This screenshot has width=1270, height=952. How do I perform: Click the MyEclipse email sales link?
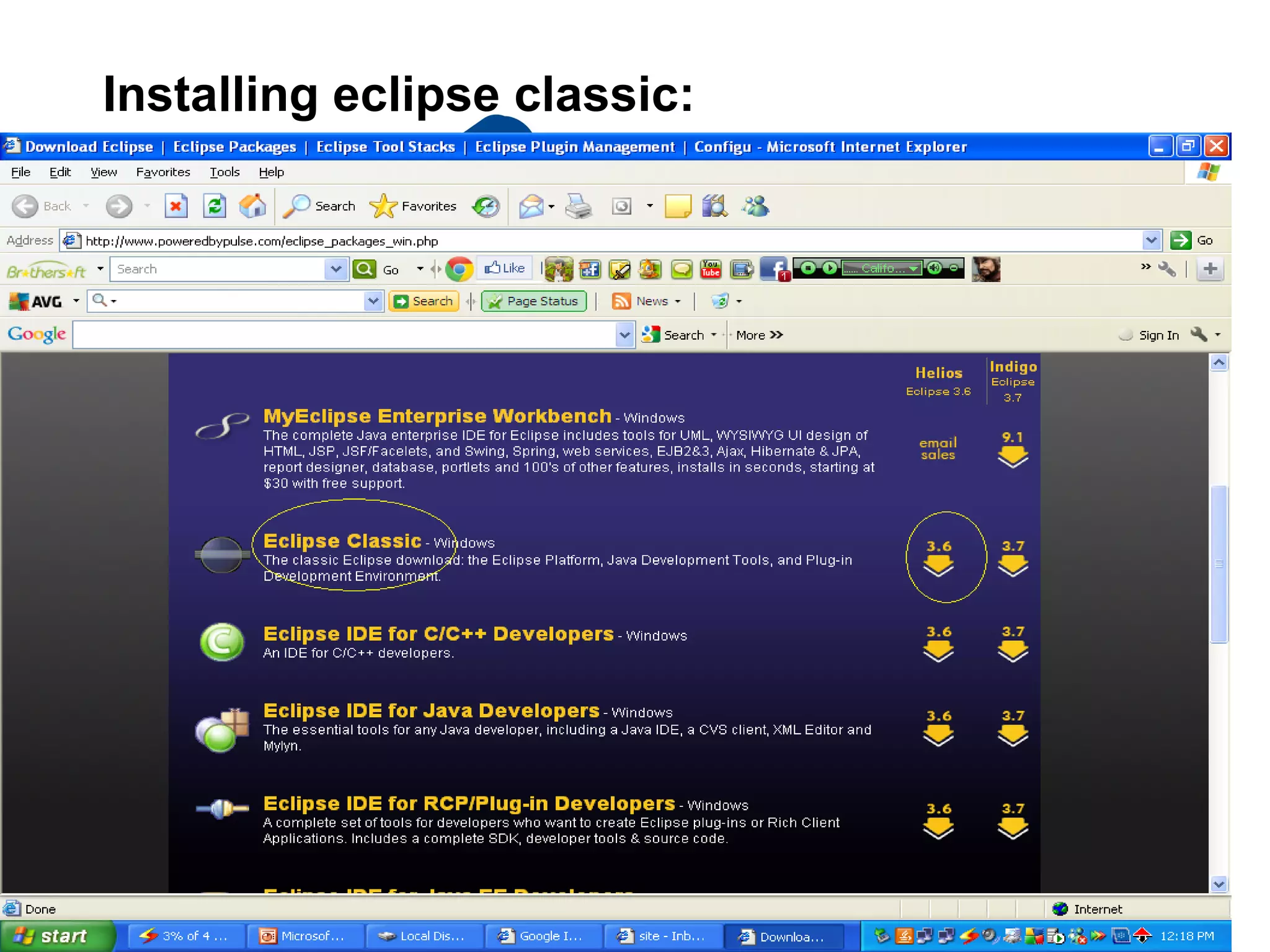pos(938,449)
